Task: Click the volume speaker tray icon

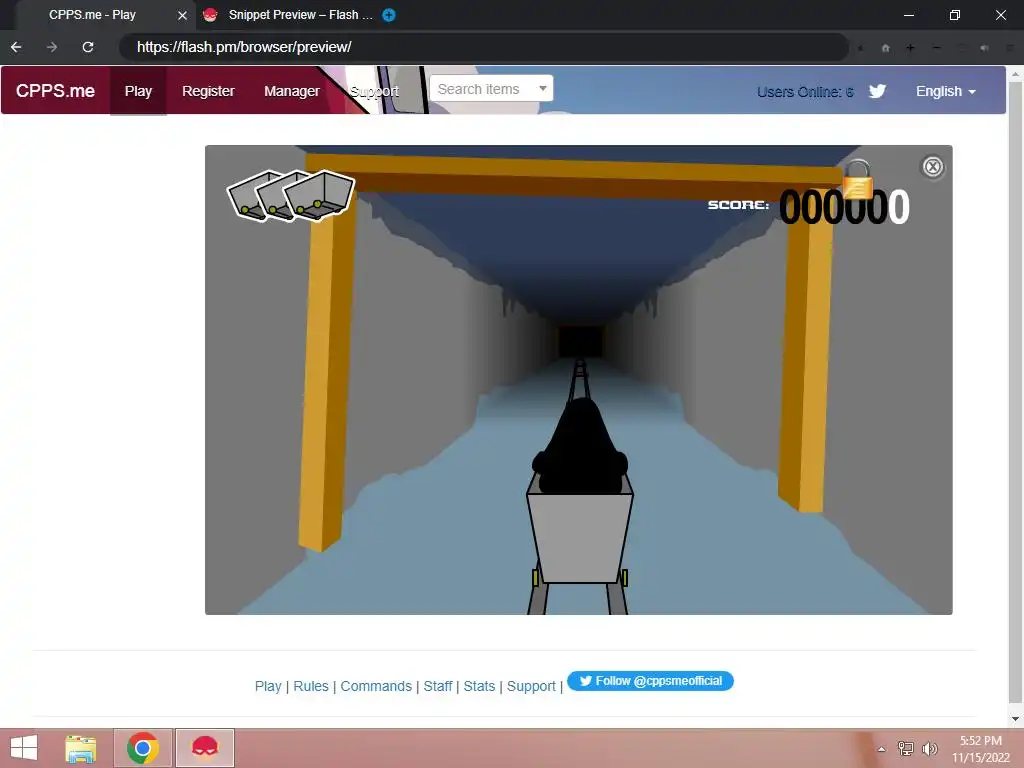Action: click(929, 749)
